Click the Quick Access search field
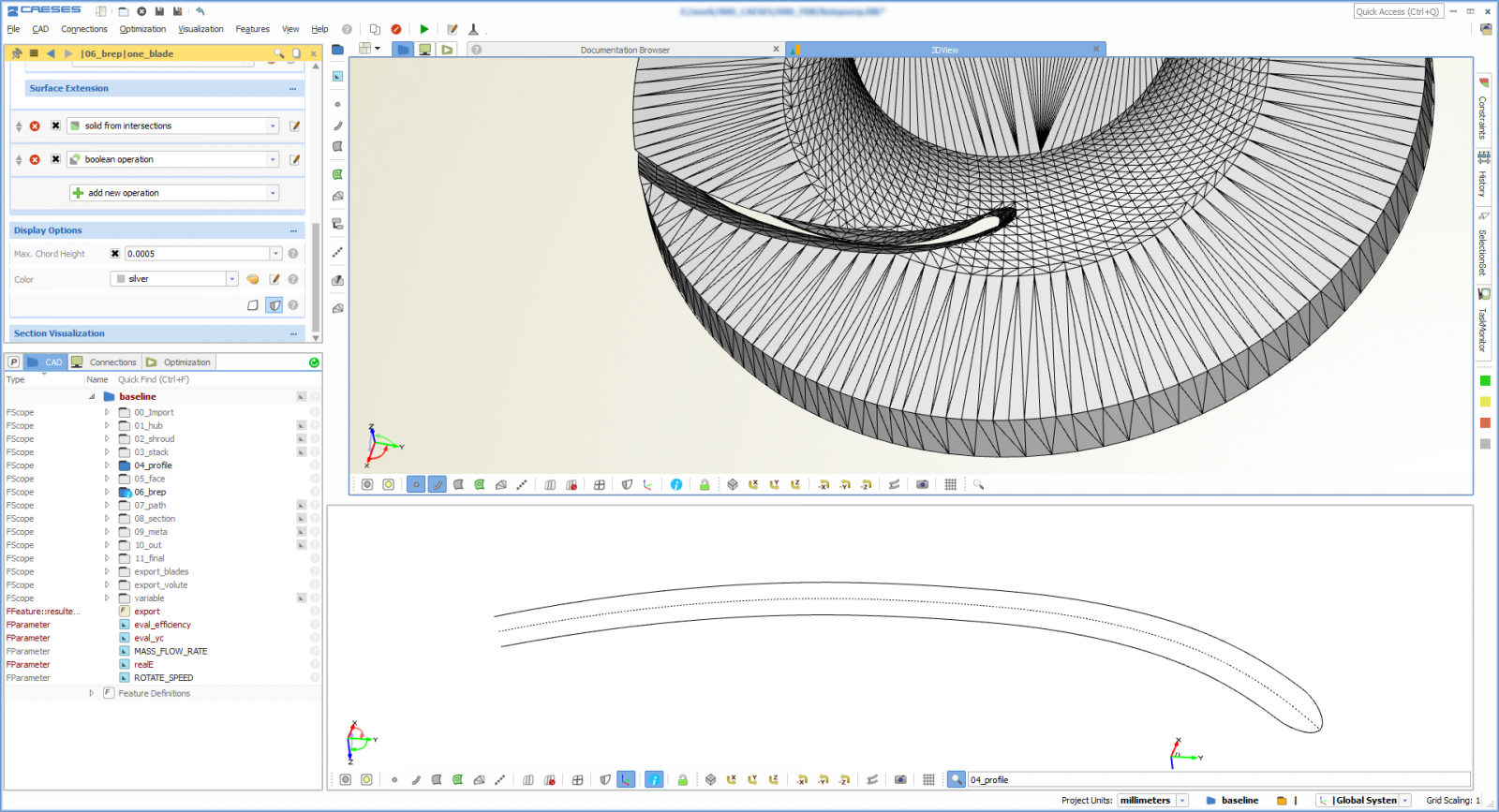The image size is (1499, 812). coord(1397,11)
